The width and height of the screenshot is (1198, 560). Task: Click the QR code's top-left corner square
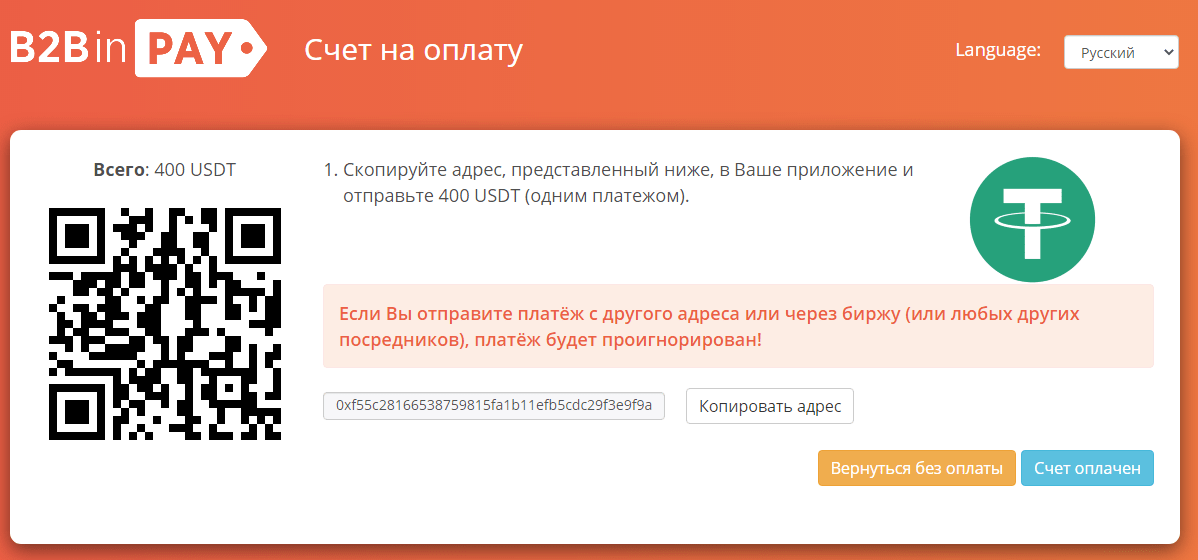78,237
